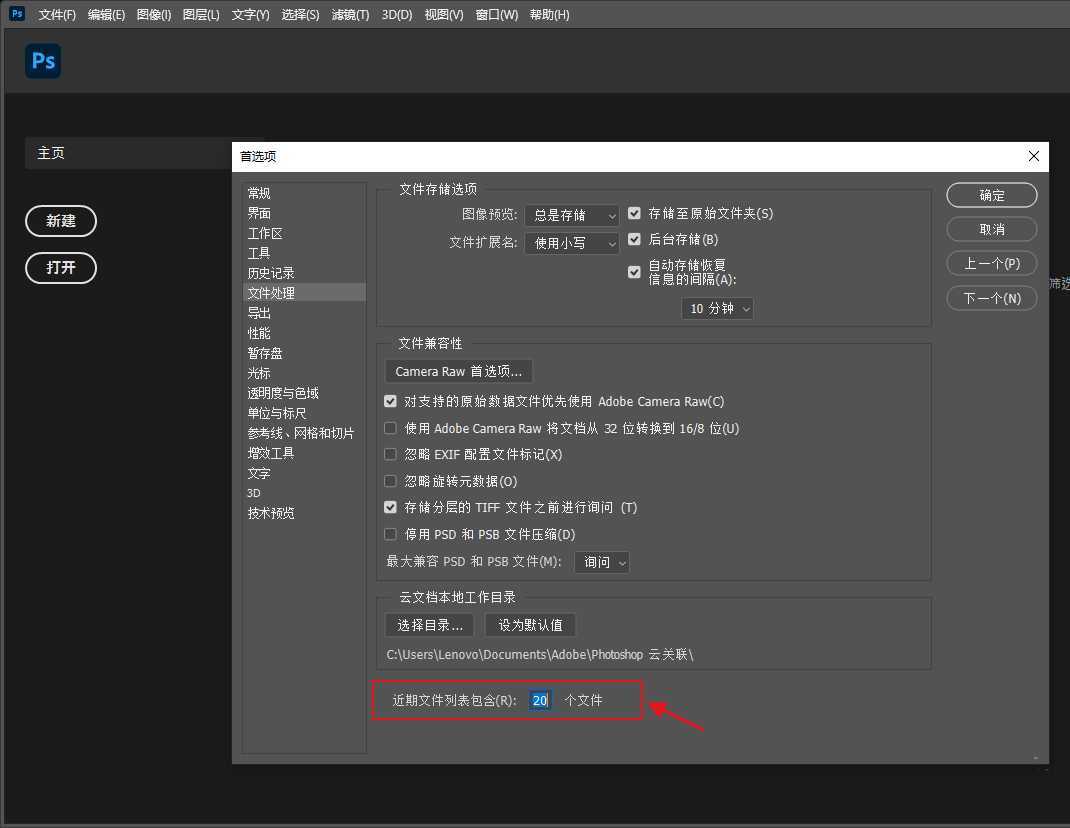Click the Photoshop logo icon in the title bar

(x=15, y=14)
